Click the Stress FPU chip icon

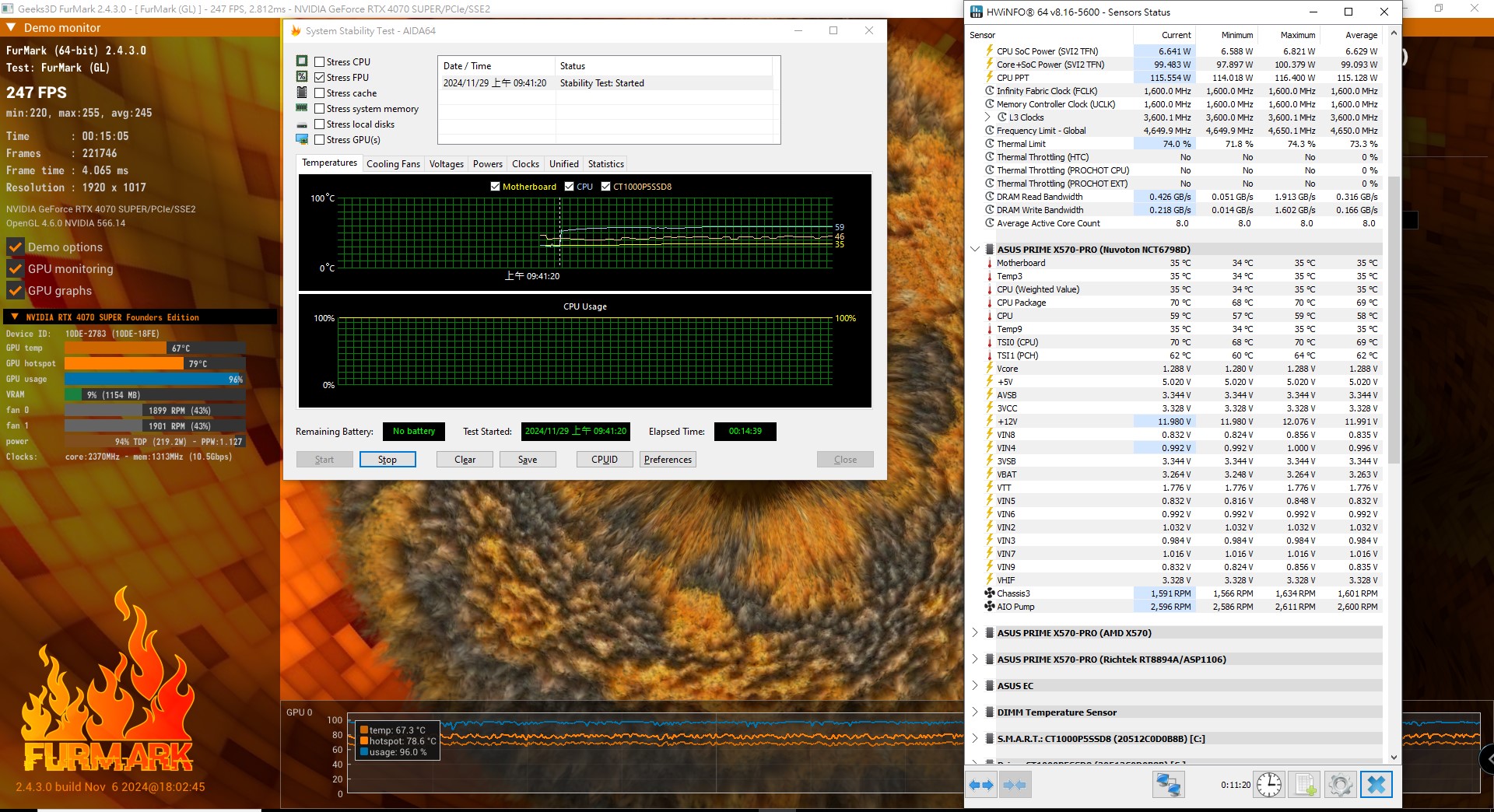[302, 77]
